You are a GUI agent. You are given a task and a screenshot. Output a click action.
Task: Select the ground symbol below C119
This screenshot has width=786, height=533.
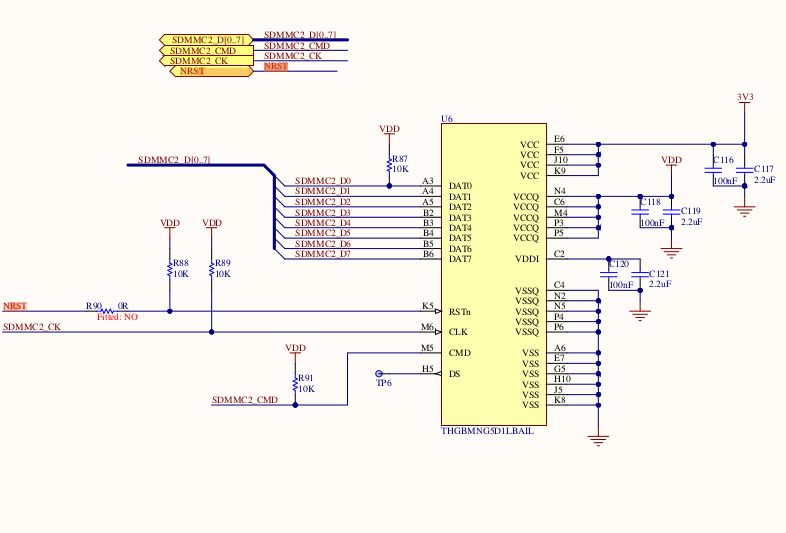point(671,252)
